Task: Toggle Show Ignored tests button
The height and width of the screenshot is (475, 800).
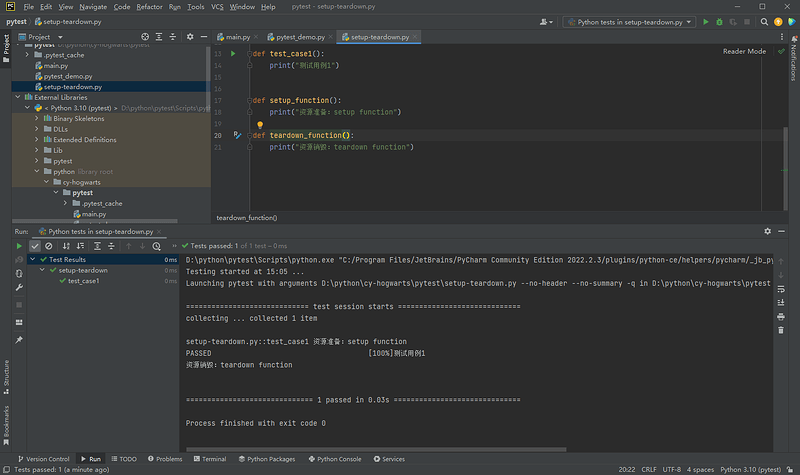Action: click(x=48, y=246)
